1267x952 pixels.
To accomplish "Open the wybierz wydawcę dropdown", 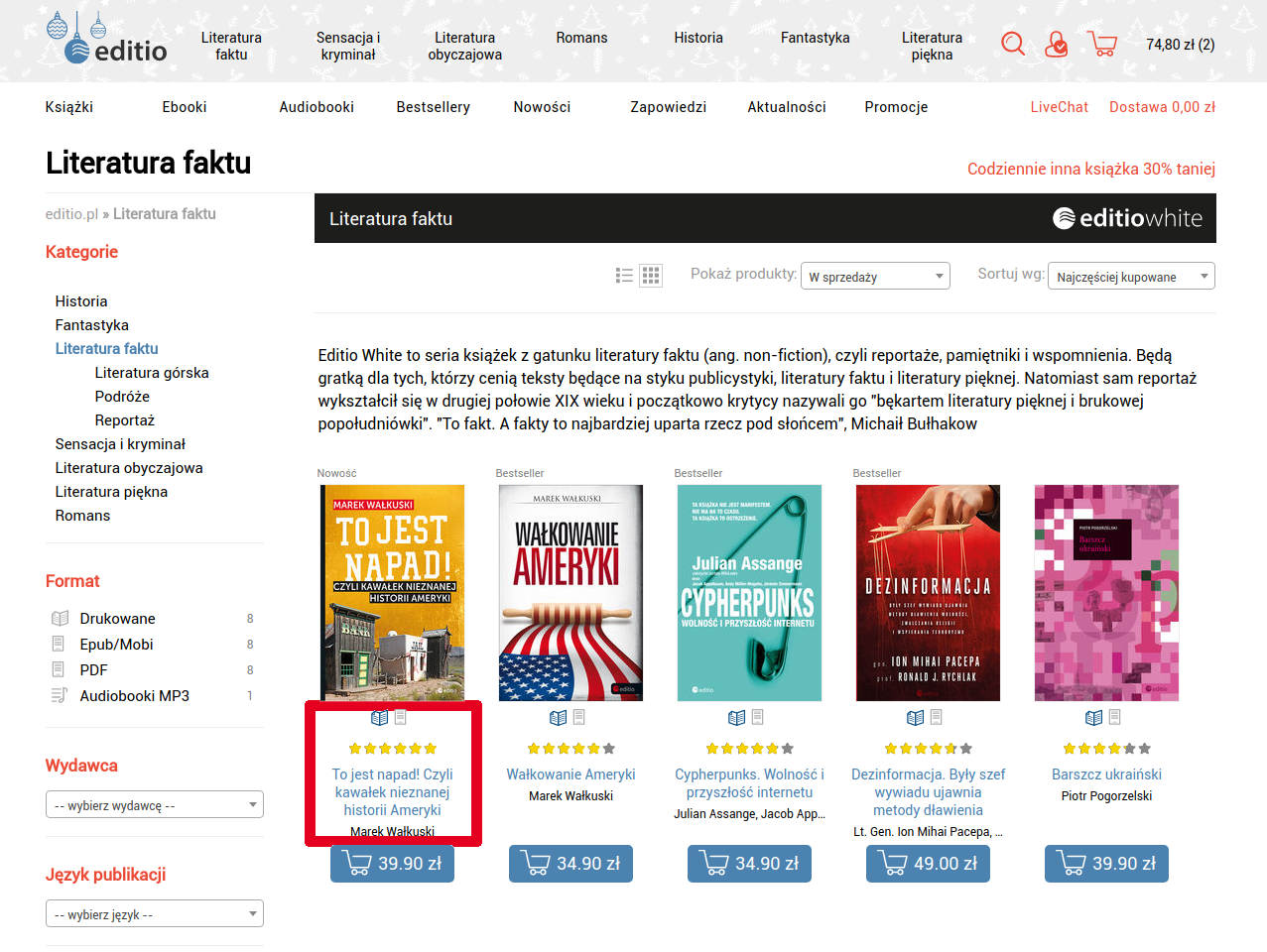I will (x=155, y=804).
